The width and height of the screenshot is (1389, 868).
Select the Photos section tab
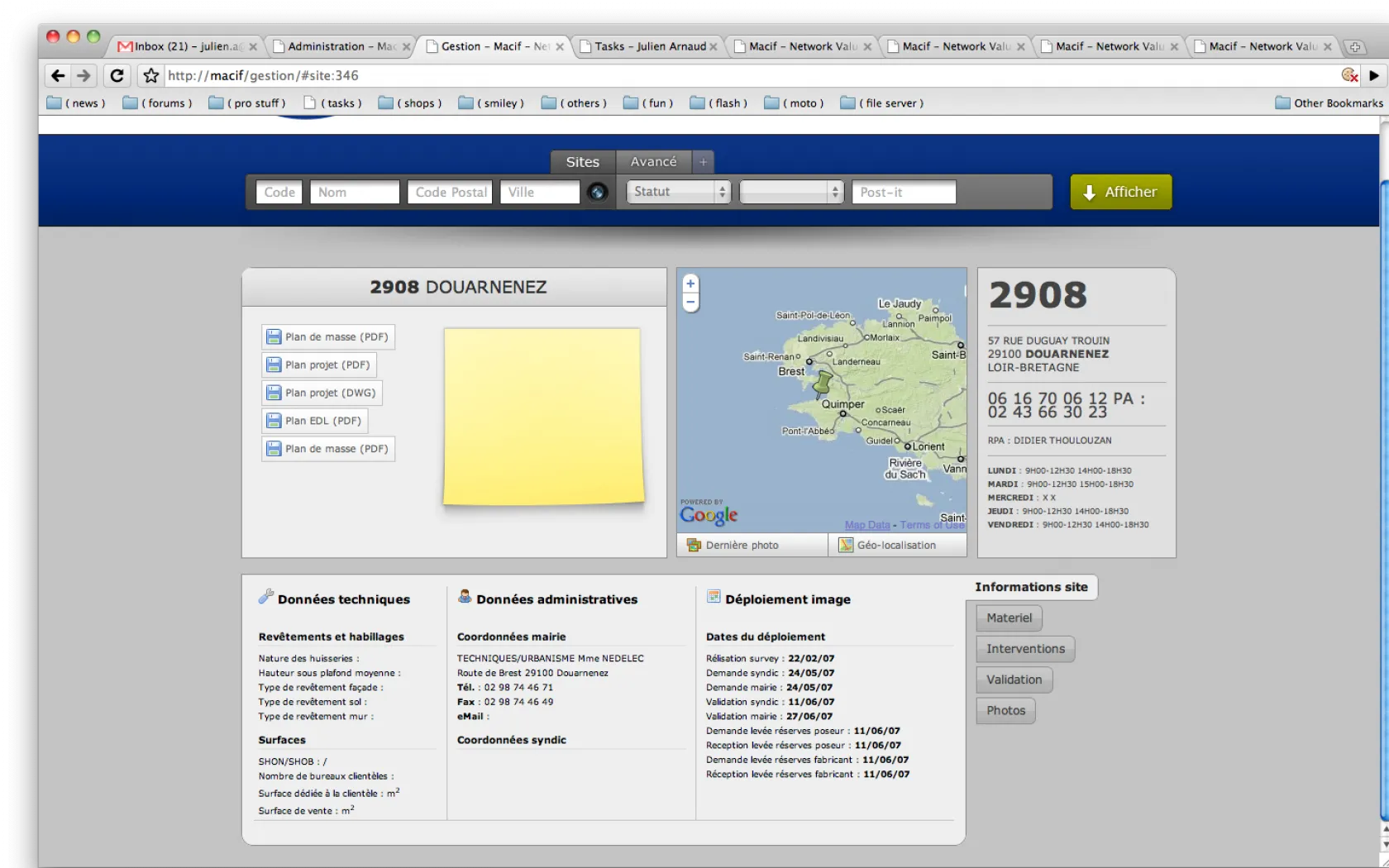[x=1005, y=710]
